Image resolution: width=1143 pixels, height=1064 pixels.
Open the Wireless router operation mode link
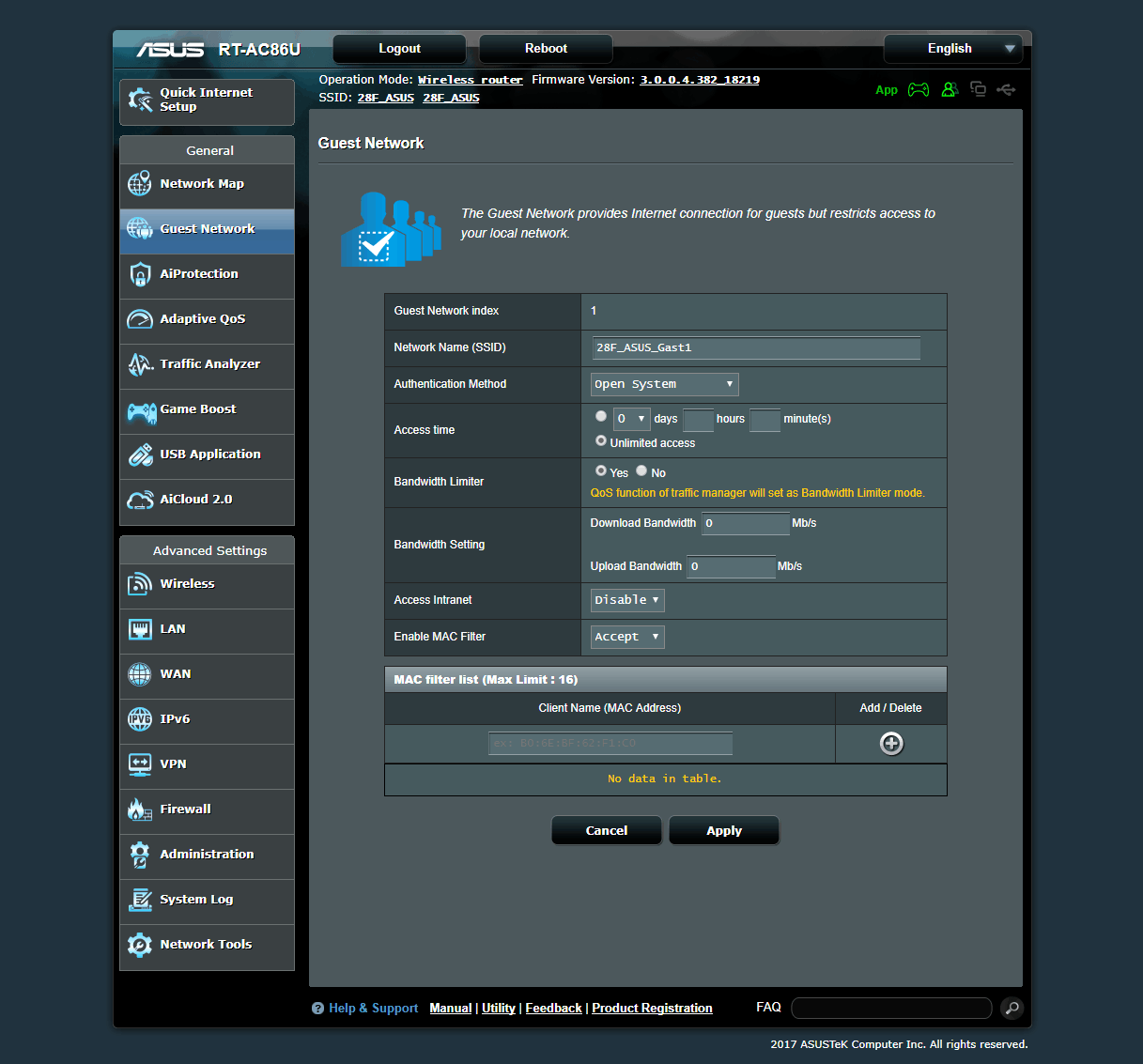pos(470,80)
